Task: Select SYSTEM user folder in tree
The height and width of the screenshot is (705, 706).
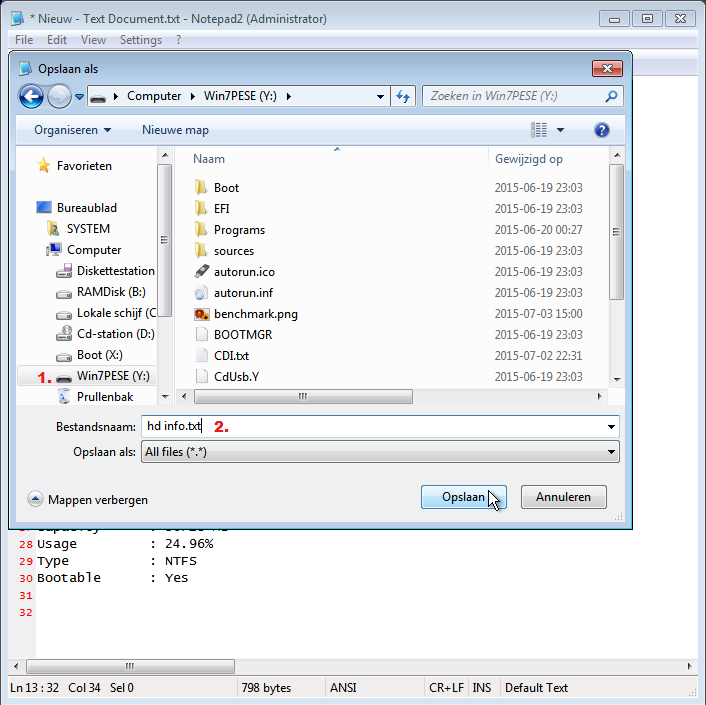Action: [78, 229]
